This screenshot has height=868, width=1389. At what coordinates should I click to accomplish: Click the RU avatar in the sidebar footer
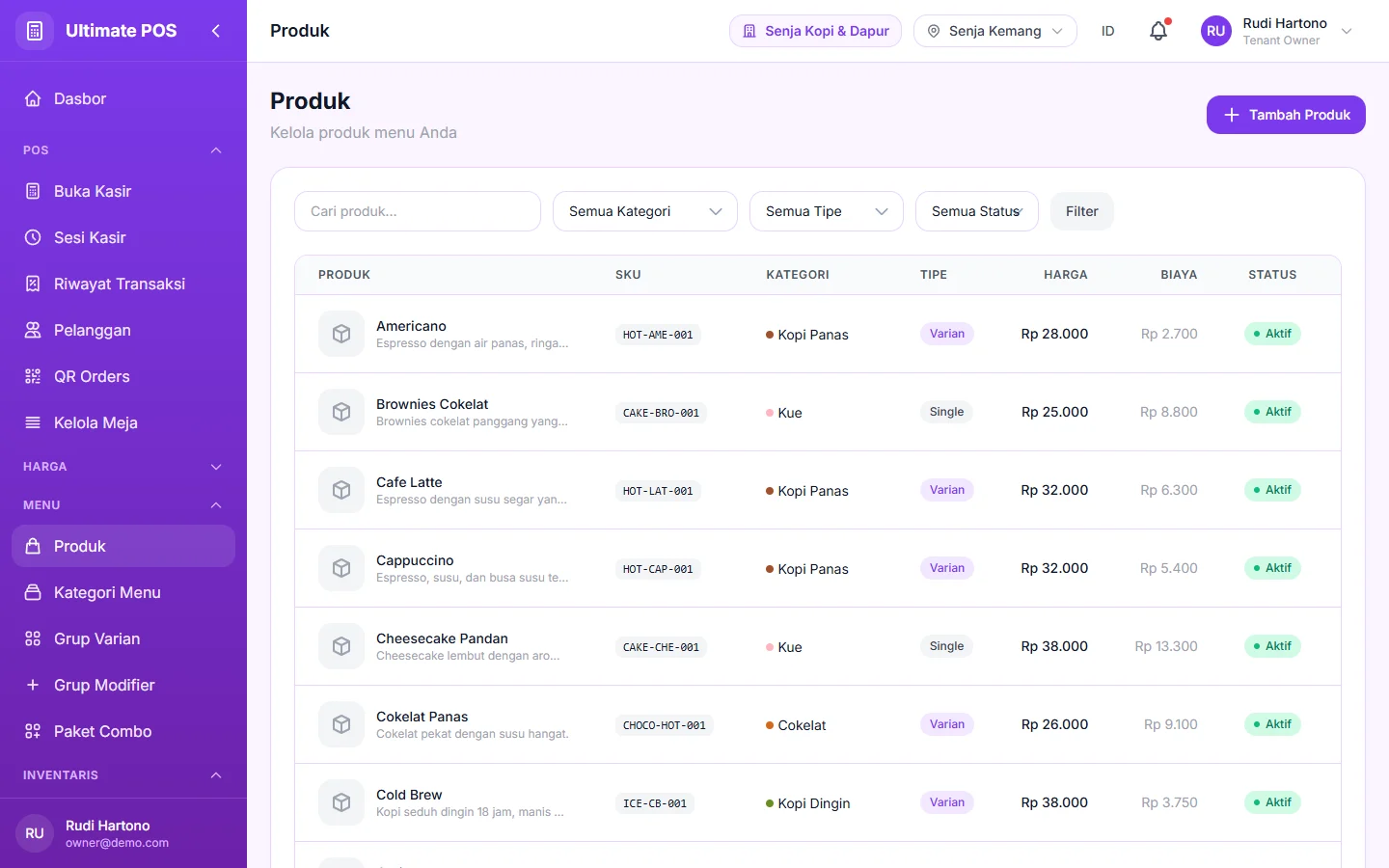35,833
